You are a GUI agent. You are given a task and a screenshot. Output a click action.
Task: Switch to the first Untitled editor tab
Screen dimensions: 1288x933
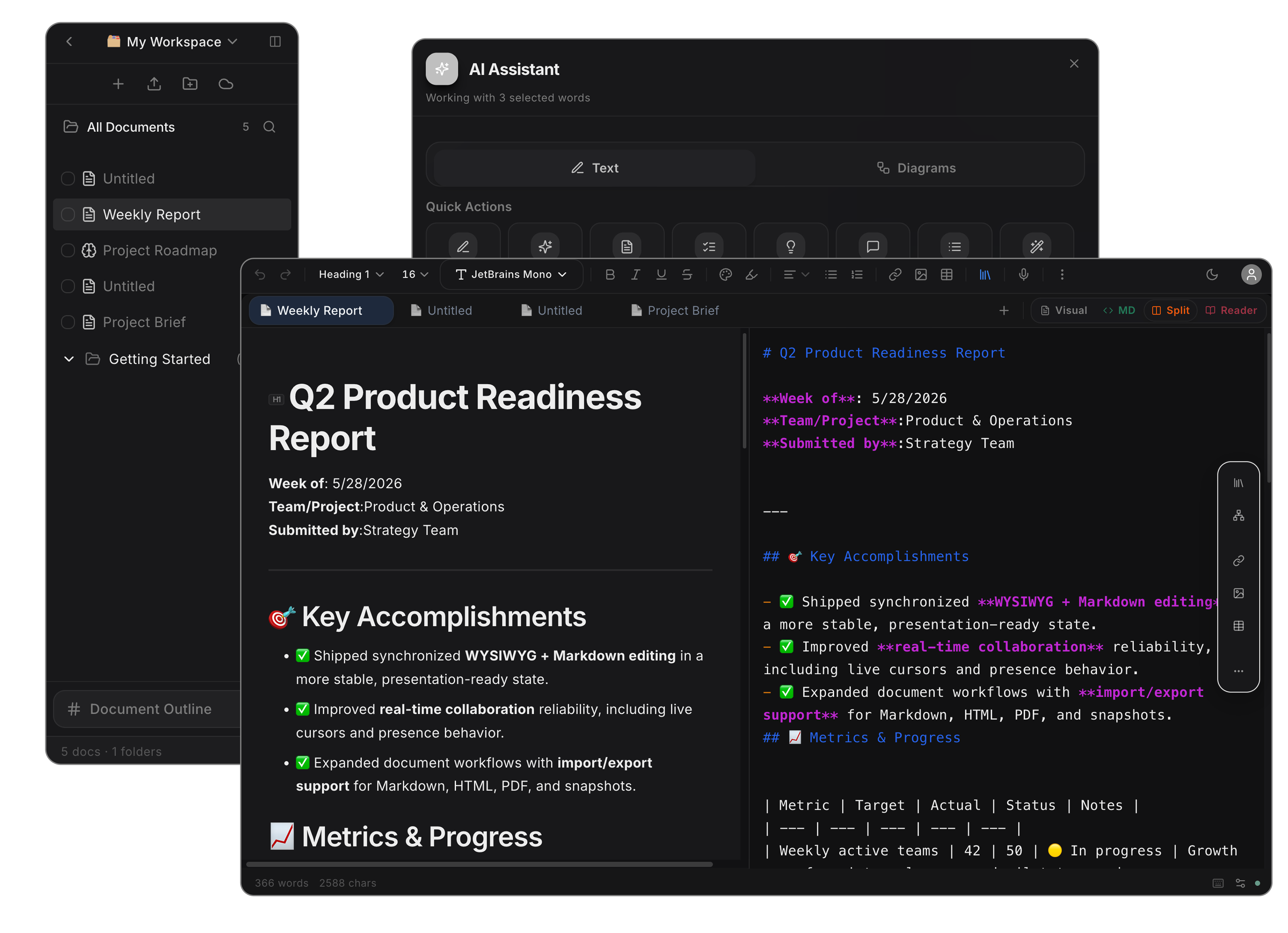point(442,310)
